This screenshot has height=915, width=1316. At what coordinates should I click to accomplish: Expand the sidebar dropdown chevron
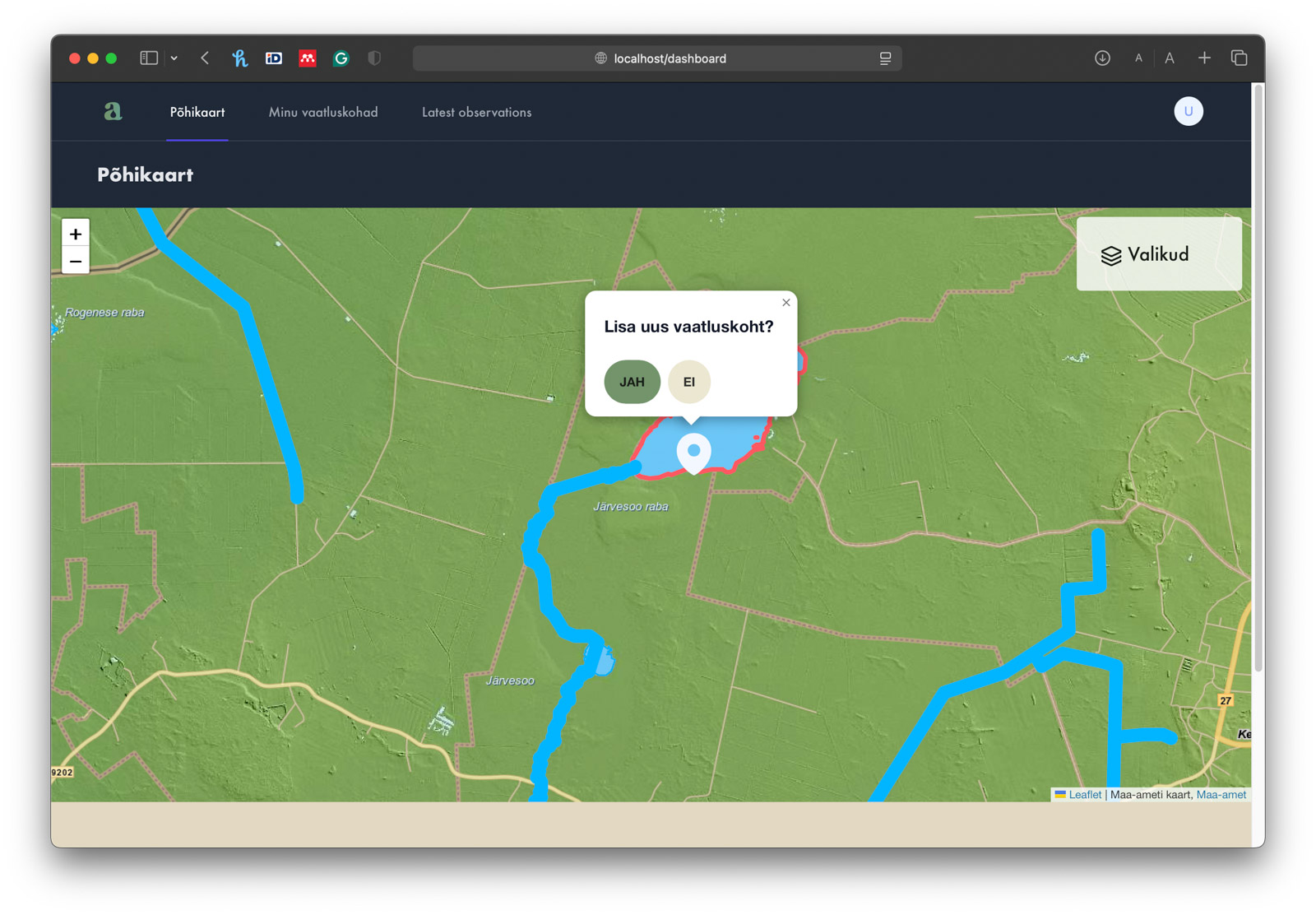(174, 58)
